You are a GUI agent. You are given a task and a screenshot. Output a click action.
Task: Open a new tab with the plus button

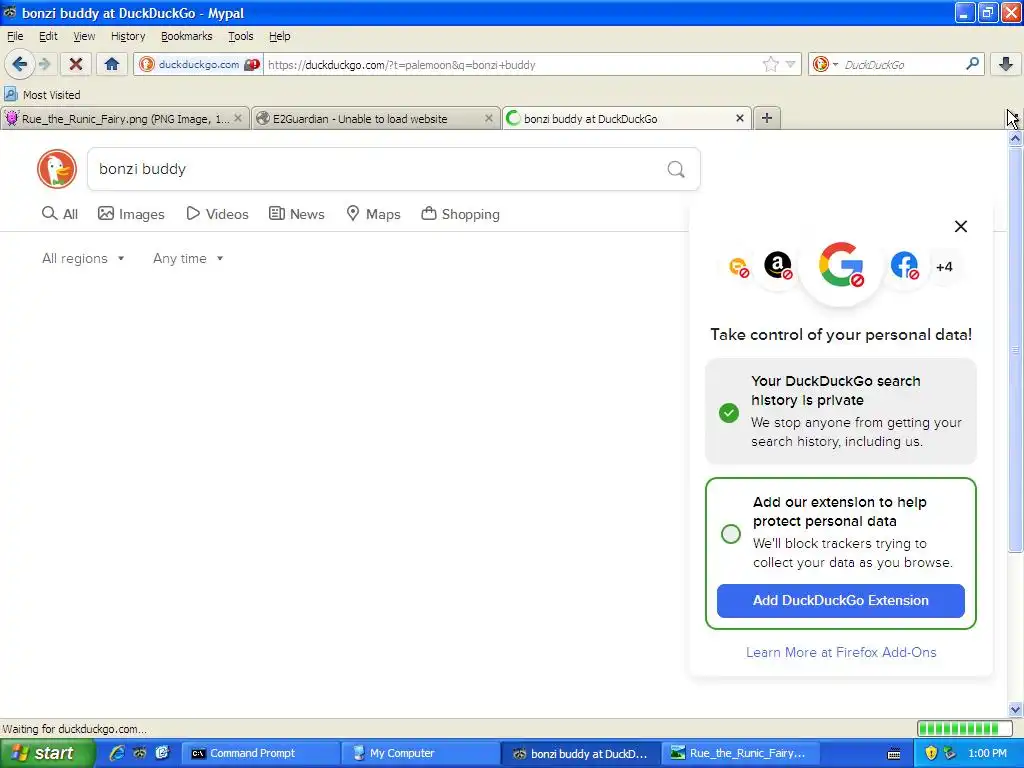(x=767, y=118)
